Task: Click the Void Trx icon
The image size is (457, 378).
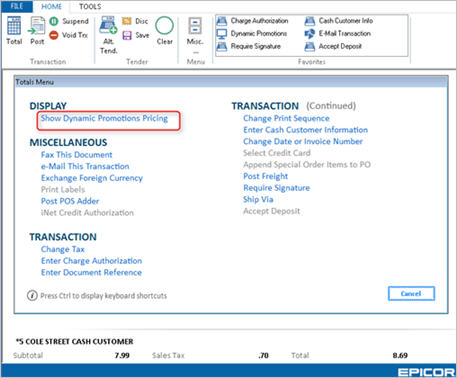Action: [54, 35]
